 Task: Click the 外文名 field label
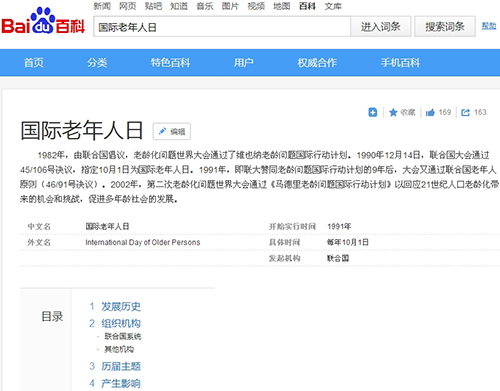pyautogui.click(x=39, y=242)
